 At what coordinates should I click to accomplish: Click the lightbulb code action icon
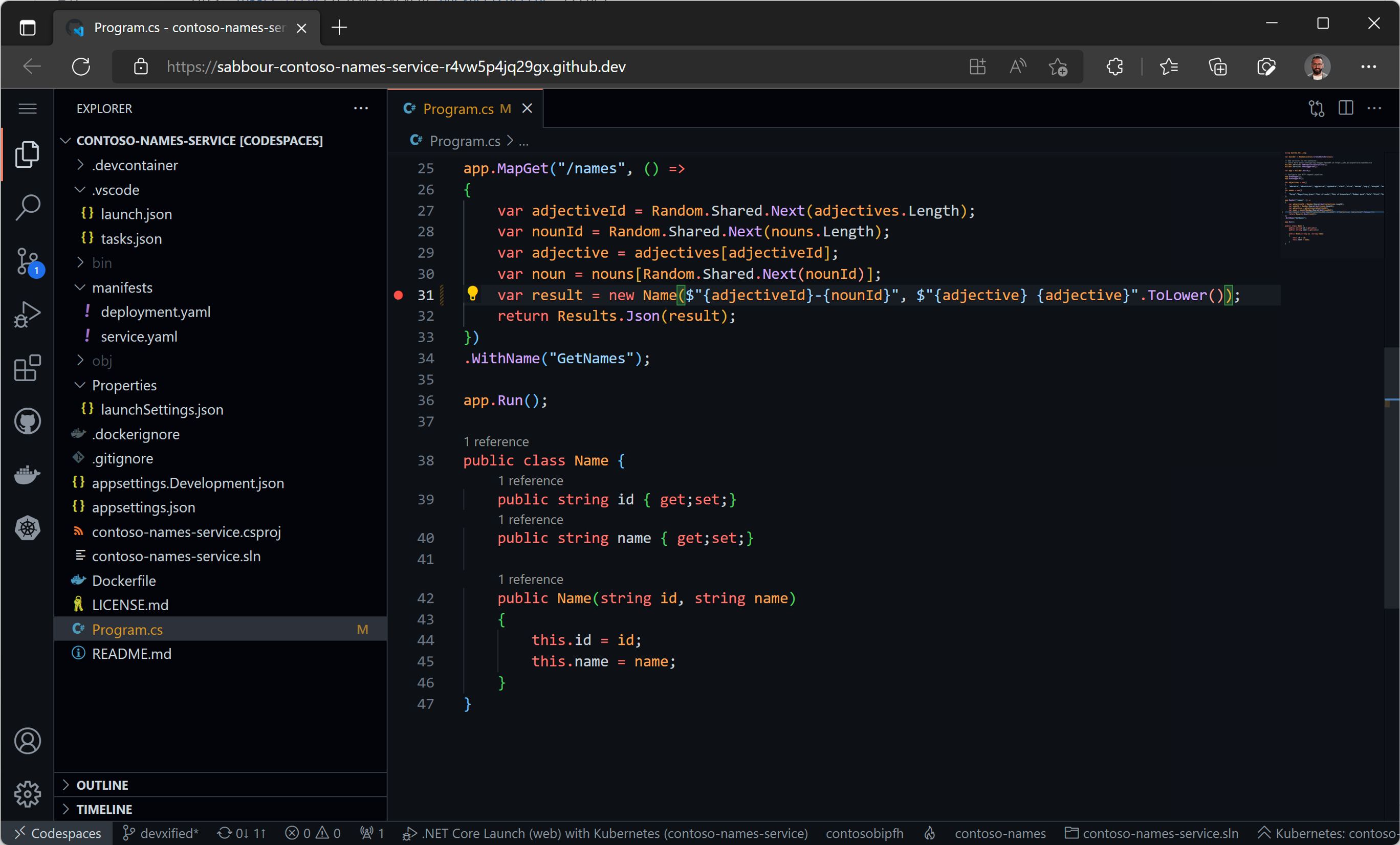(x=472, y=294)
